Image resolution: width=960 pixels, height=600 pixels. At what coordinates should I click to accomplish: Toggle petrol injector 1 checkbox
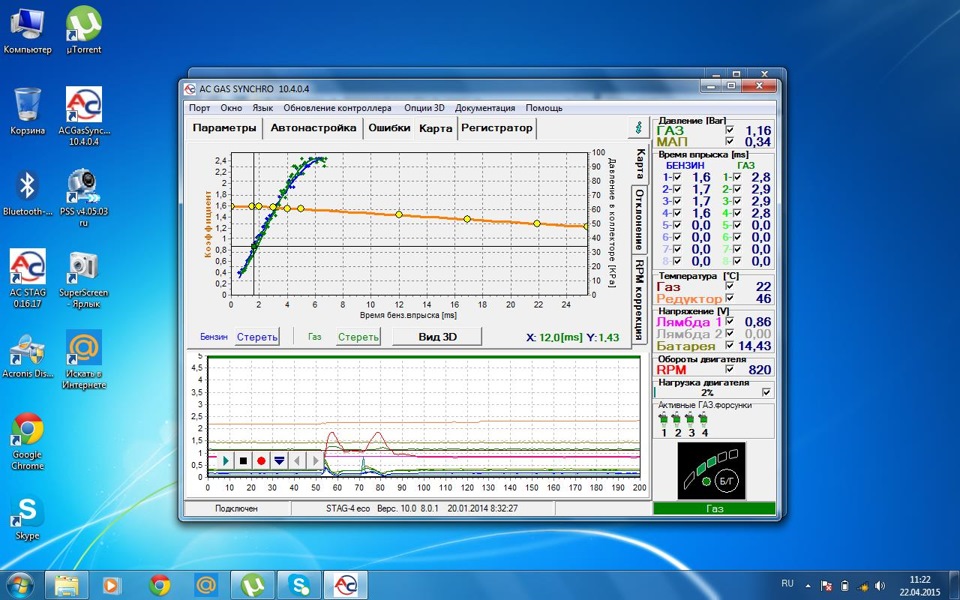pyautogui.click(x=677, y=177)
